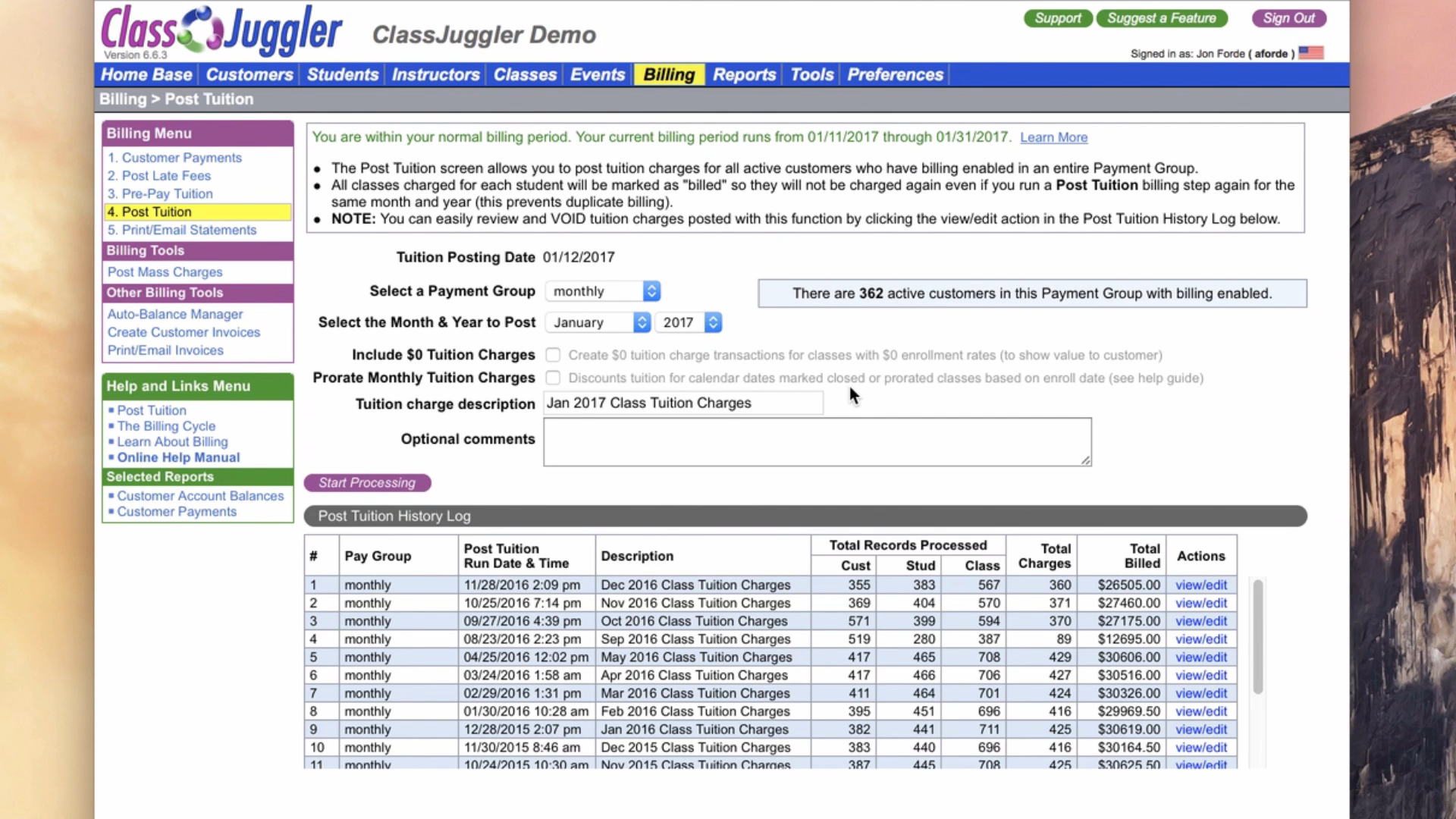
Task: Click the Support button
Action: point(1057,18)
